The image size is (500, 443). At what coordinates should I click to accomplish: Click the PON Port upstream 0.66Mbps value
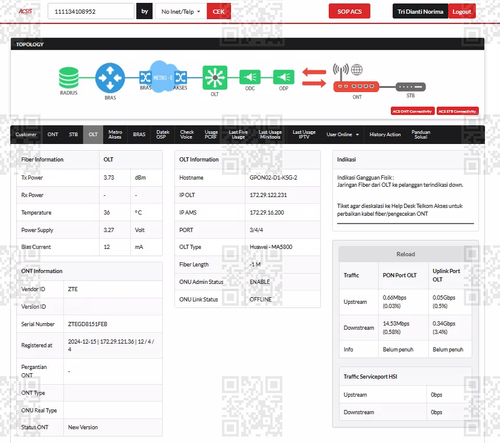[x=395, y=302]
